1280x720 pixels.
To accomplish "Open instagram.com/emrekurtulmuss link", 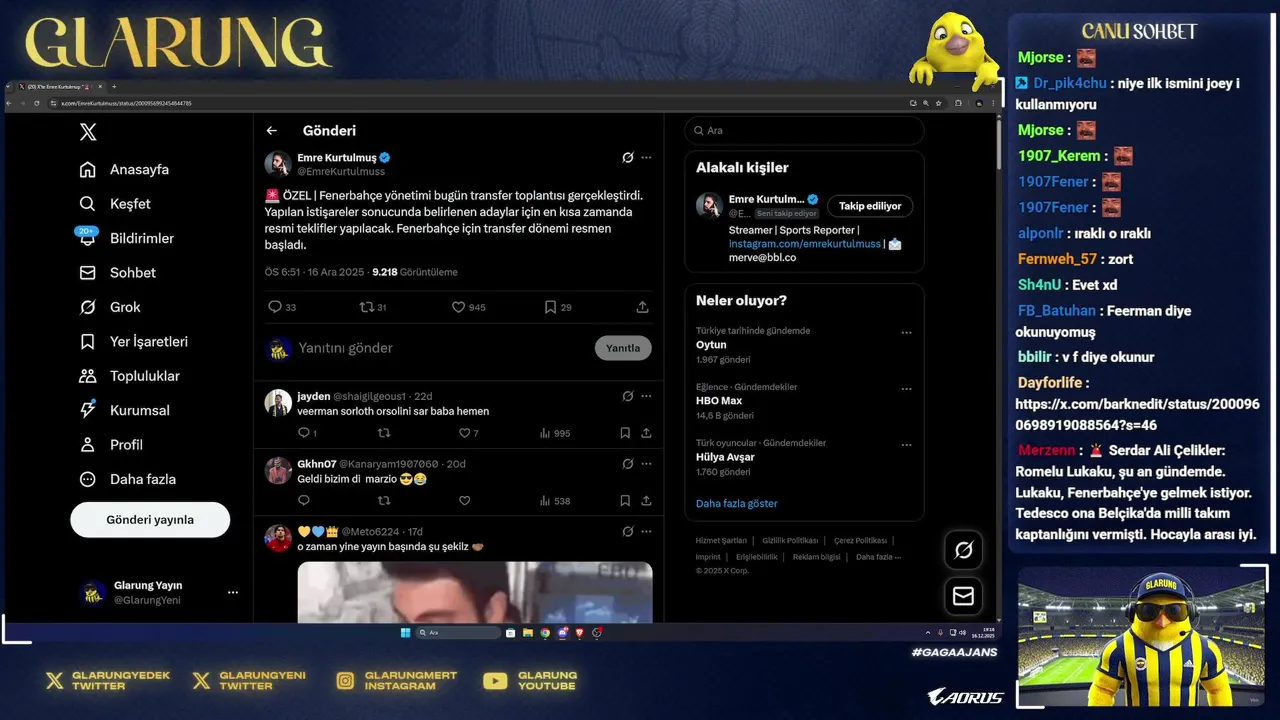I will (x=805, y=244).
